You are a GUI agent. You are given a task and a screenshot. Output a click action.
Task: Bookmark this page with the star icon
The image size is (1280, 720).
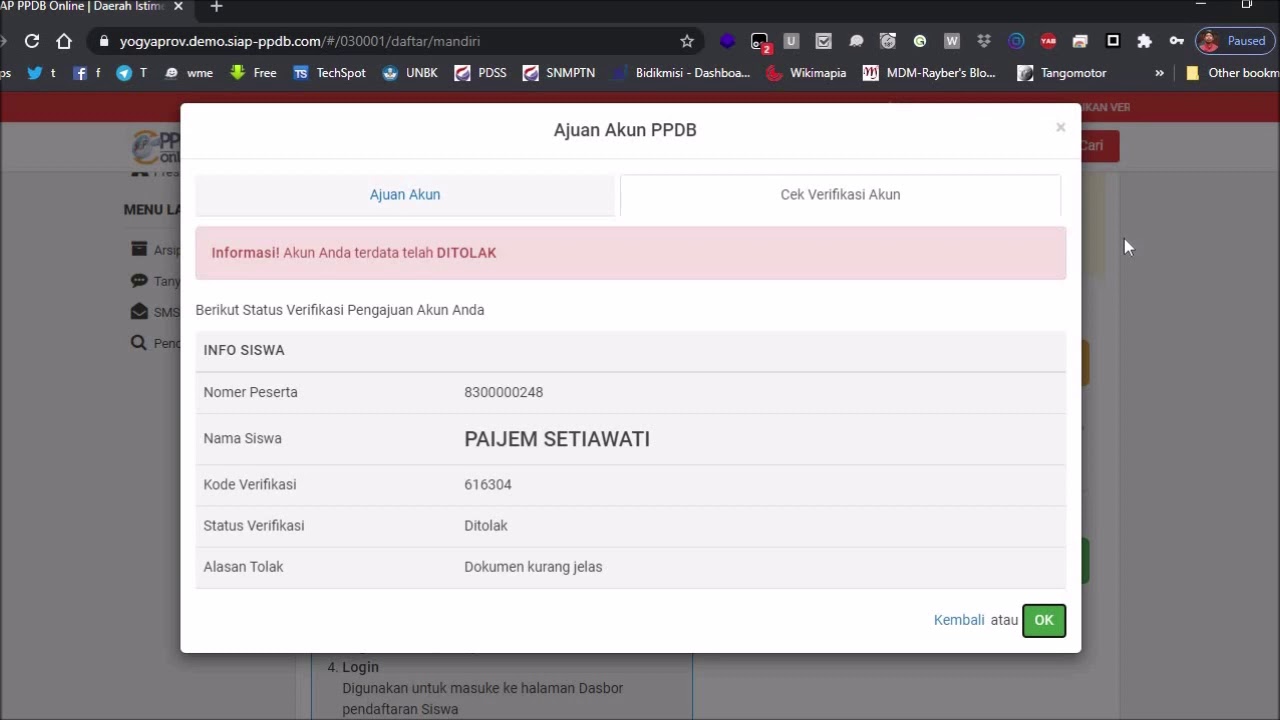pyautogui.click(x=687, y=41)
